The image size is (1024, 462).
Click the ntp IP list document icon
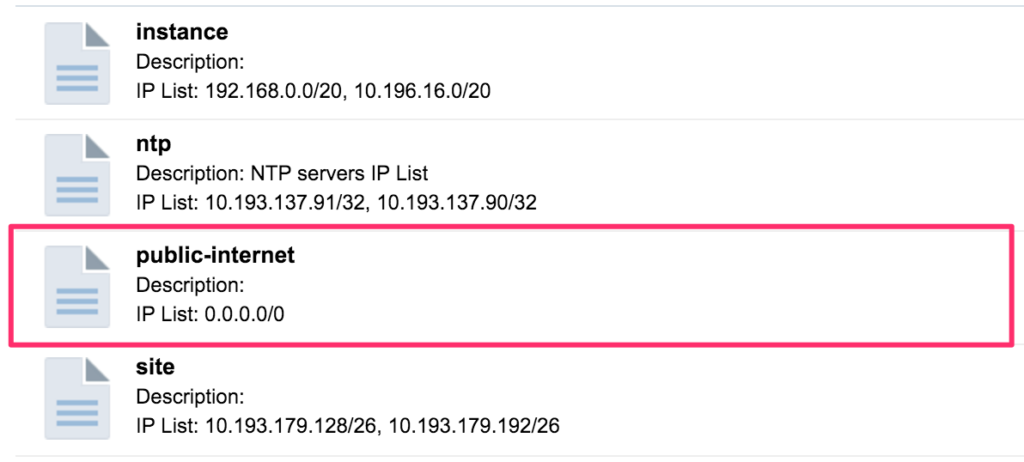coord(77,175)
